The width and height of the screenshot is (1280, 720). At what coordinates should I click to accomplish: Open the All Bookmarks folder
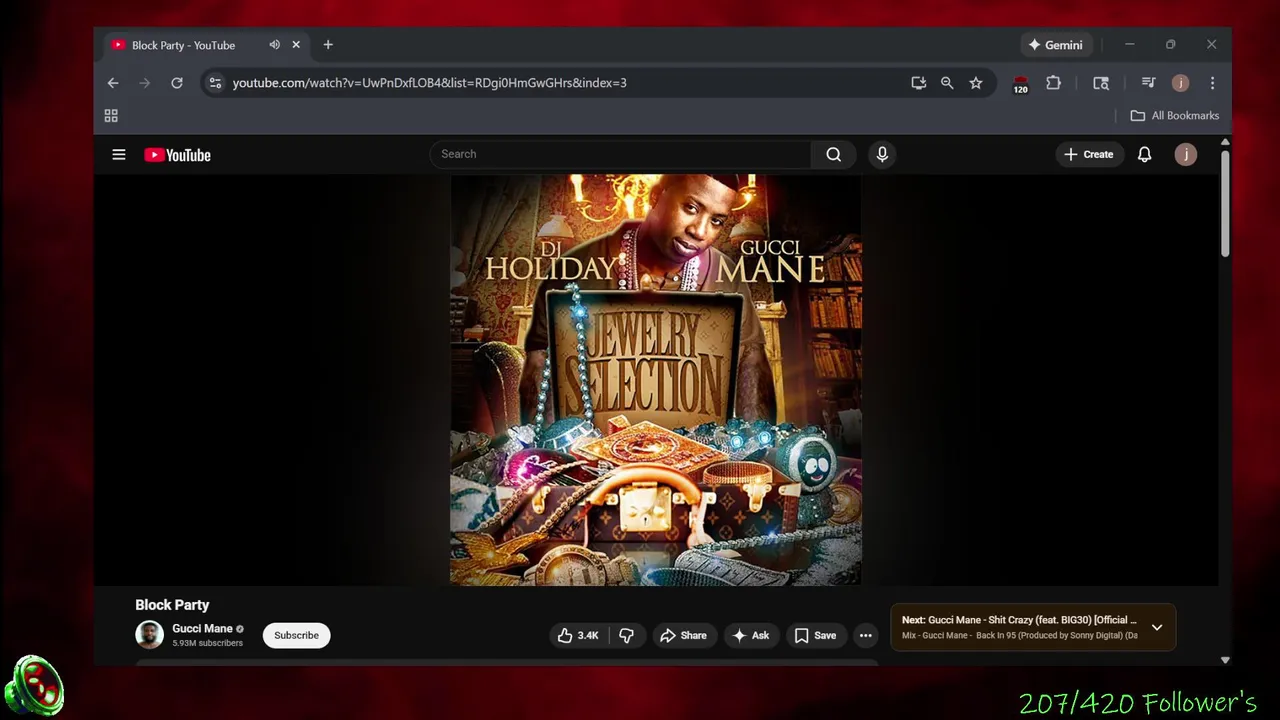1175,116
